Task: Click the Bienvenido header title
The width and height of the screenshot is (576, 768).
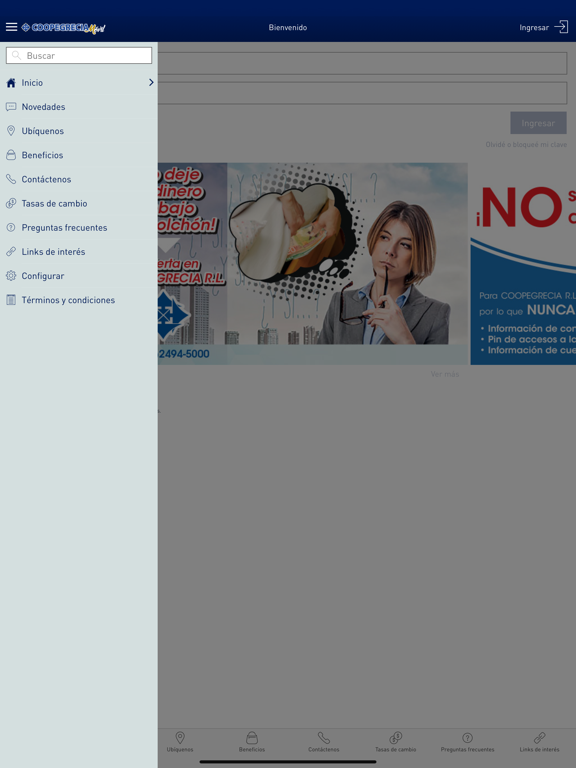Action: coord(288,27)
